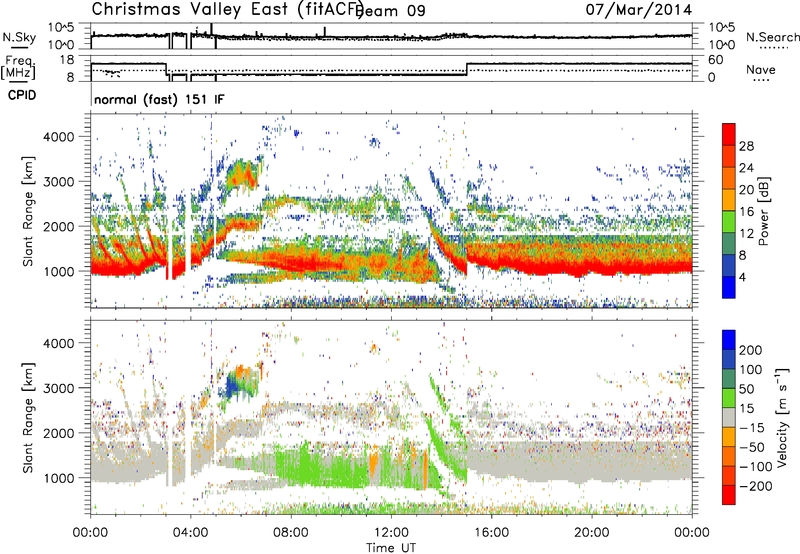Click the '60' Nave axis tick
The width and height of the screenshot is (800, 554).
tap(715, 60)
